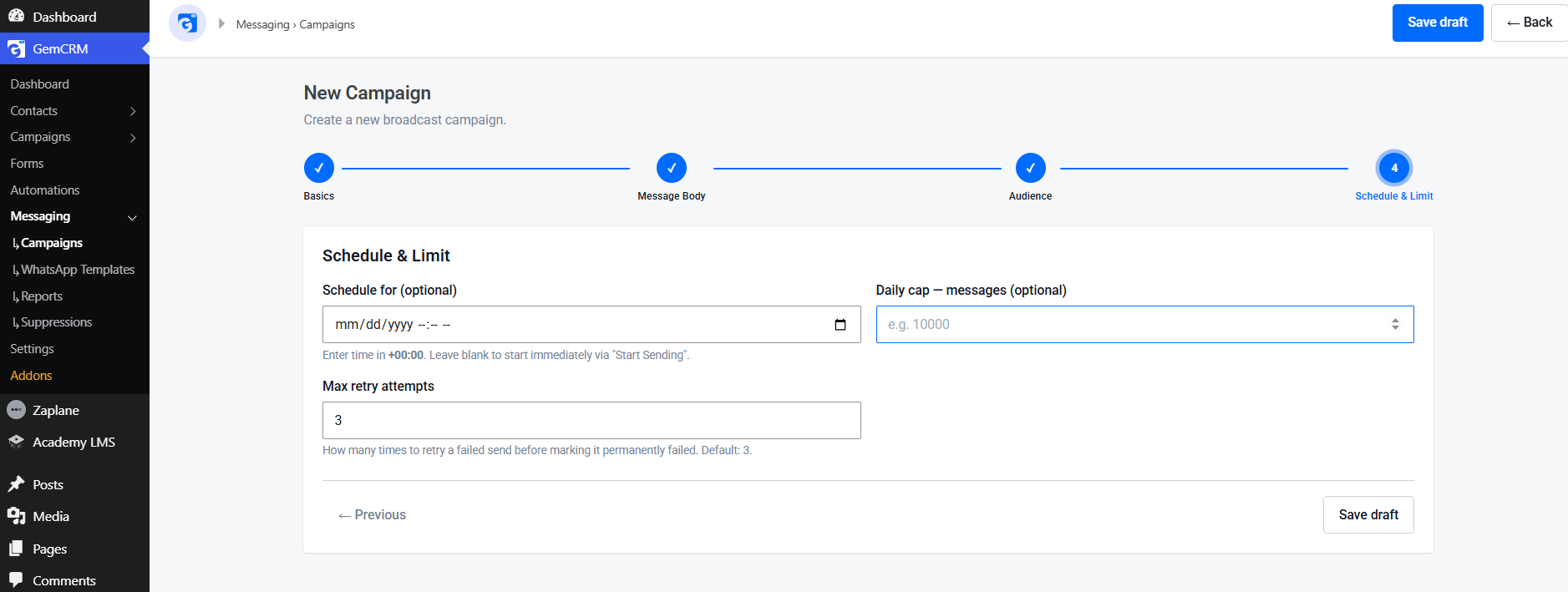The image size is (1568, 592).
Task: Click the WordPress Dashboard gauge icon
Action: [x=16, y=16]
